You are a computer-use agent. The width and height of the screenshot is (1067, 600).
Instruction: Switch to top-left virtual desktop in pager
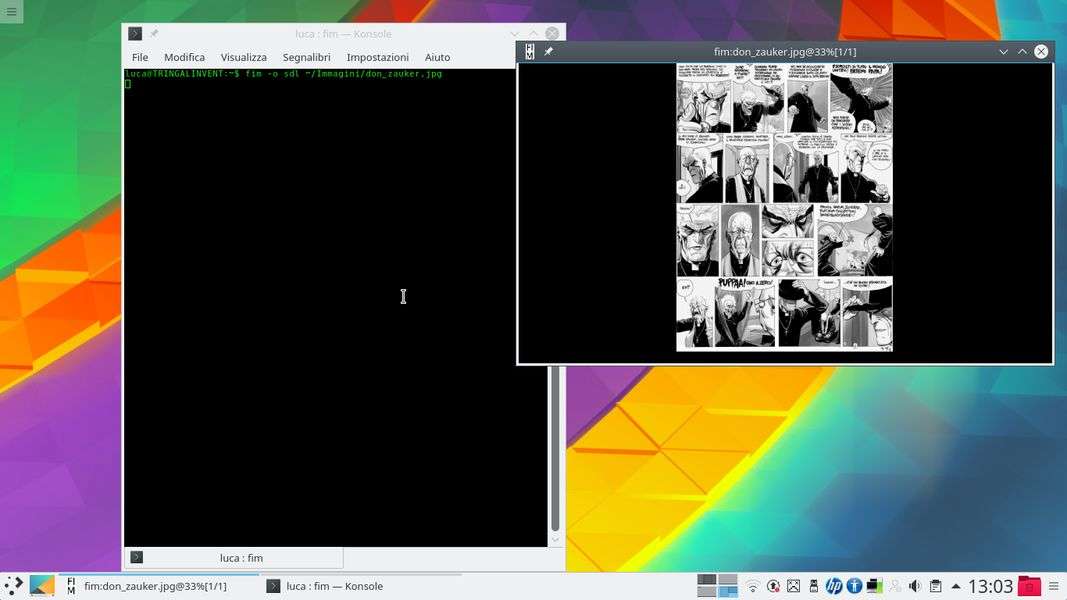tap(707, 580)
